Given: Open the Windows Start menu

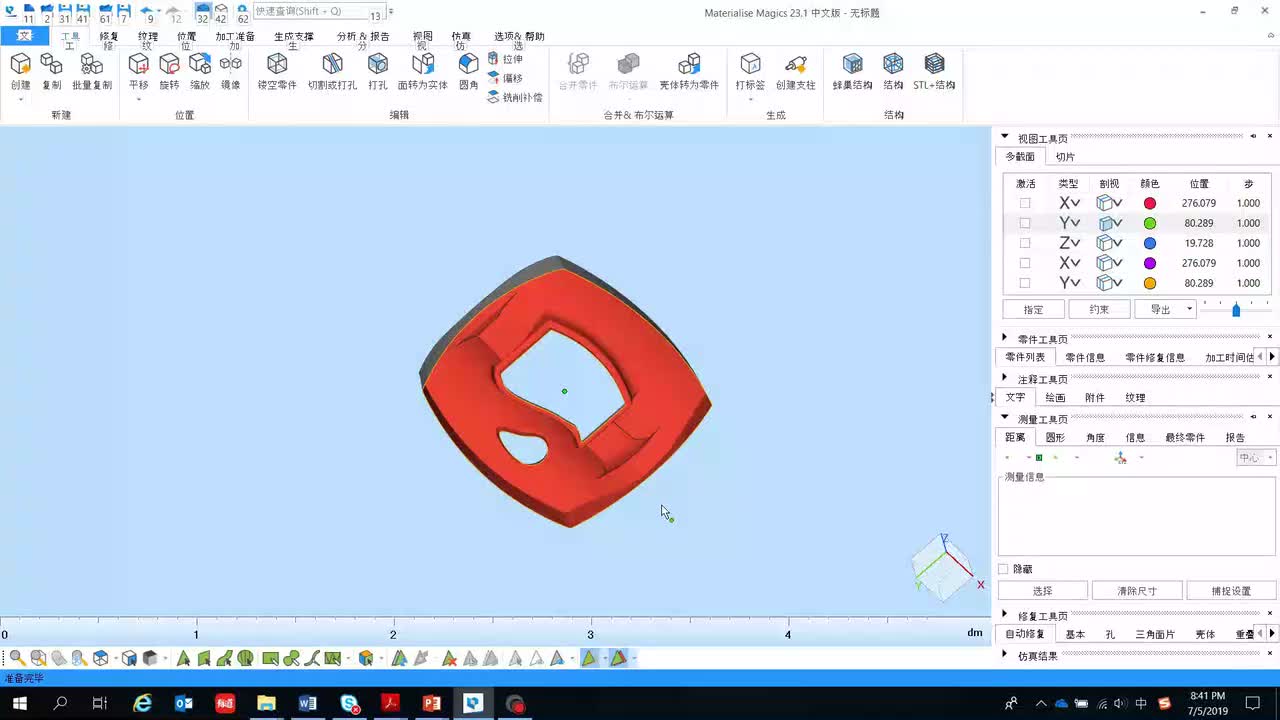Looking at the screenshot, I should (19, 703).
